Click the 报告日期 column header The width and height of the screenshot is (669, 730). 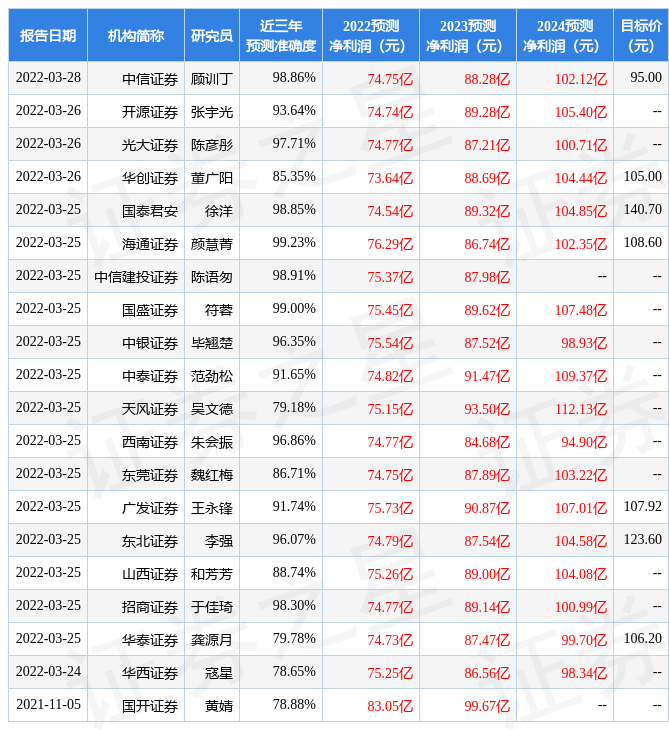[x=48, y=35]
